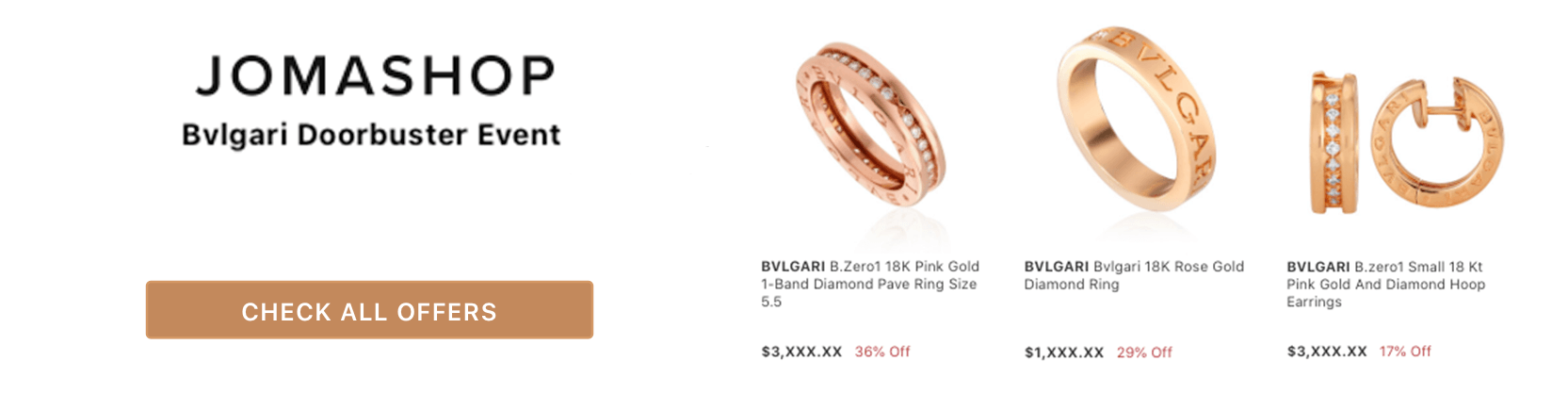Click BVLGARI brand name on second product
The width and height of the screenshot is (1568, 394).
(x=1057, y=267)
